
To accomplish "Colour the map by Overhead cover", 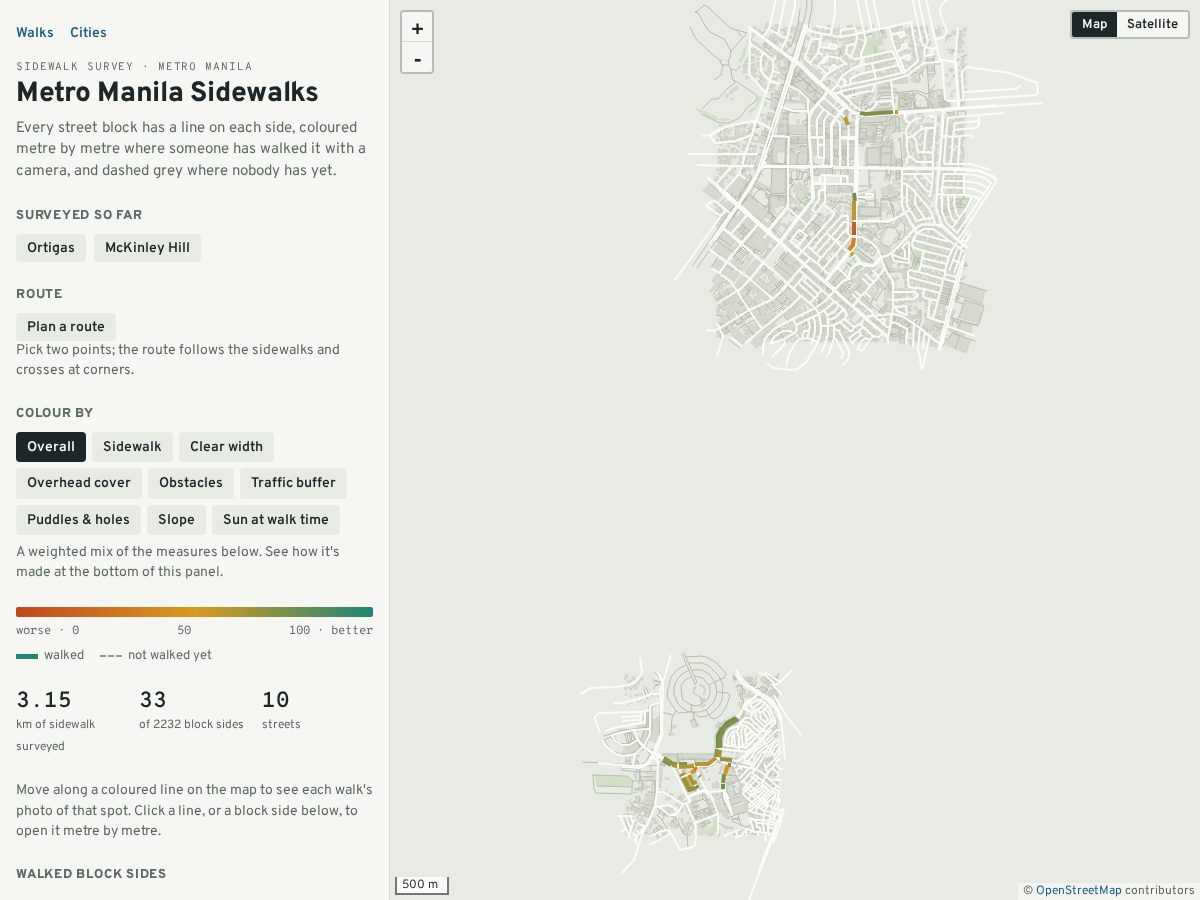I will pyautogui.click(x=79, y=483).
